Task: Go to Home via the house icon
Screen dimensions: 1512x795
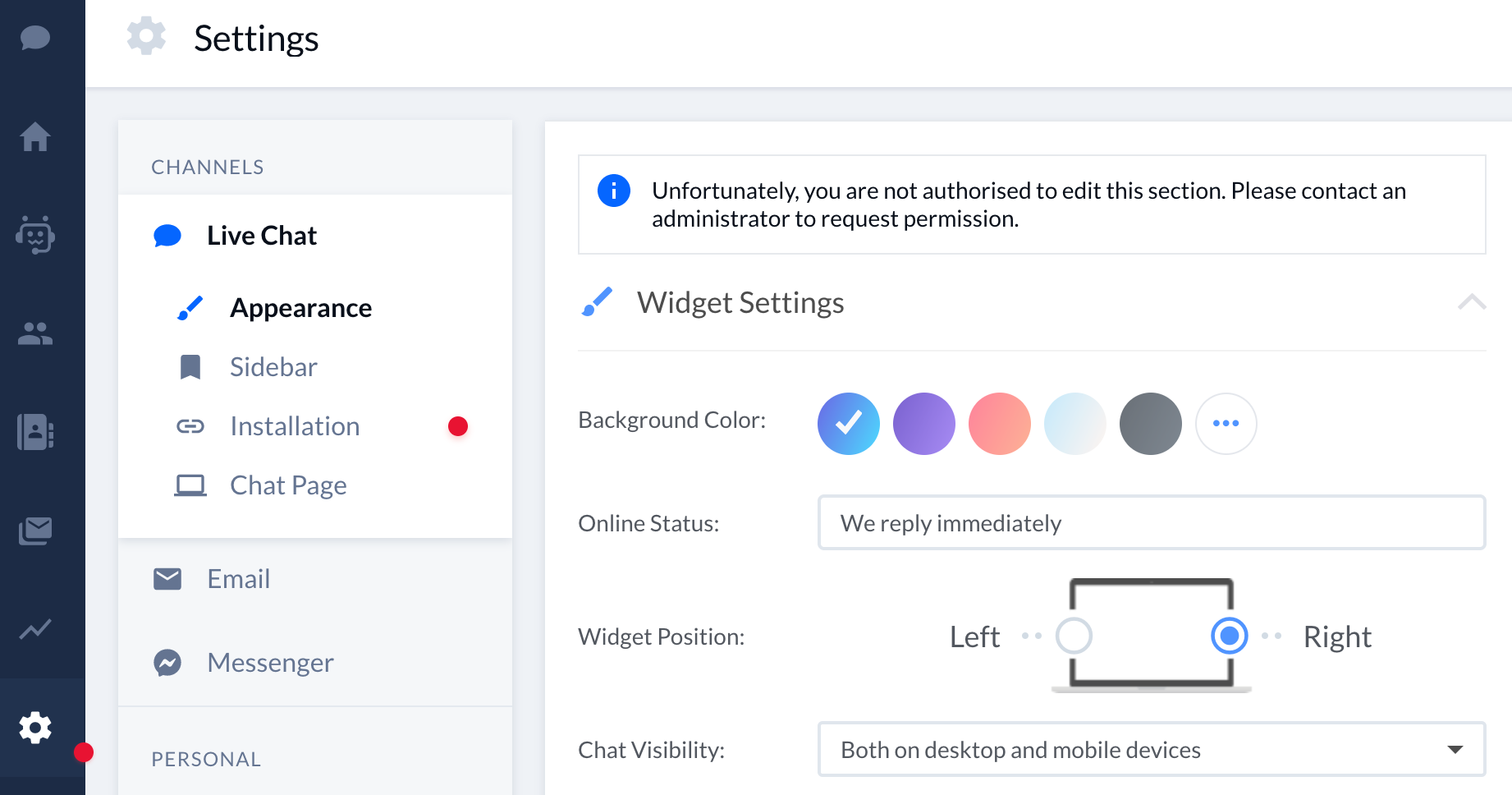Action: click(35, 136)
